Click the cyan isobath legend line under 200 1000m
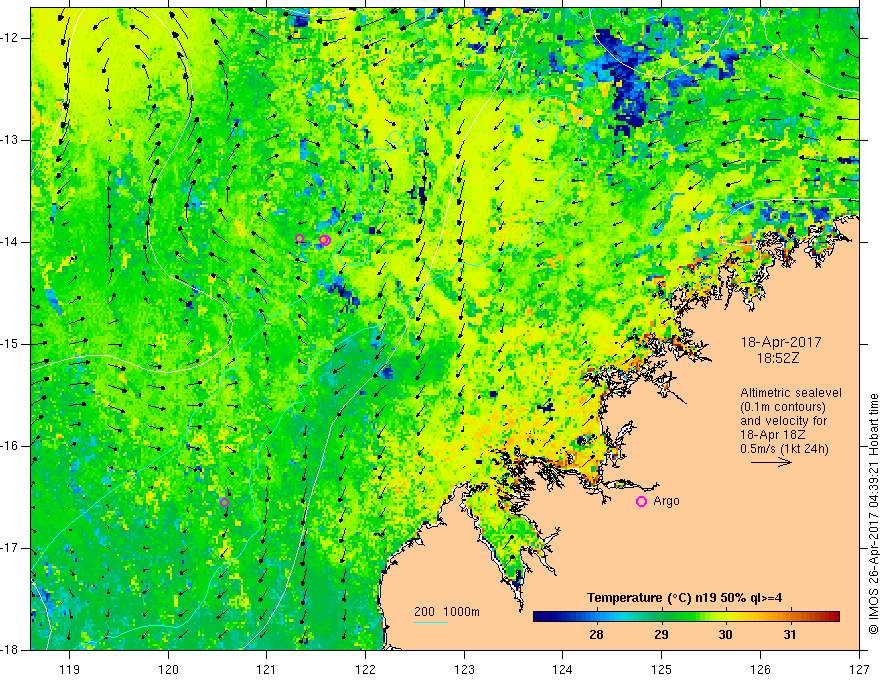Viewport: 880px width, 680px height. 430,622
